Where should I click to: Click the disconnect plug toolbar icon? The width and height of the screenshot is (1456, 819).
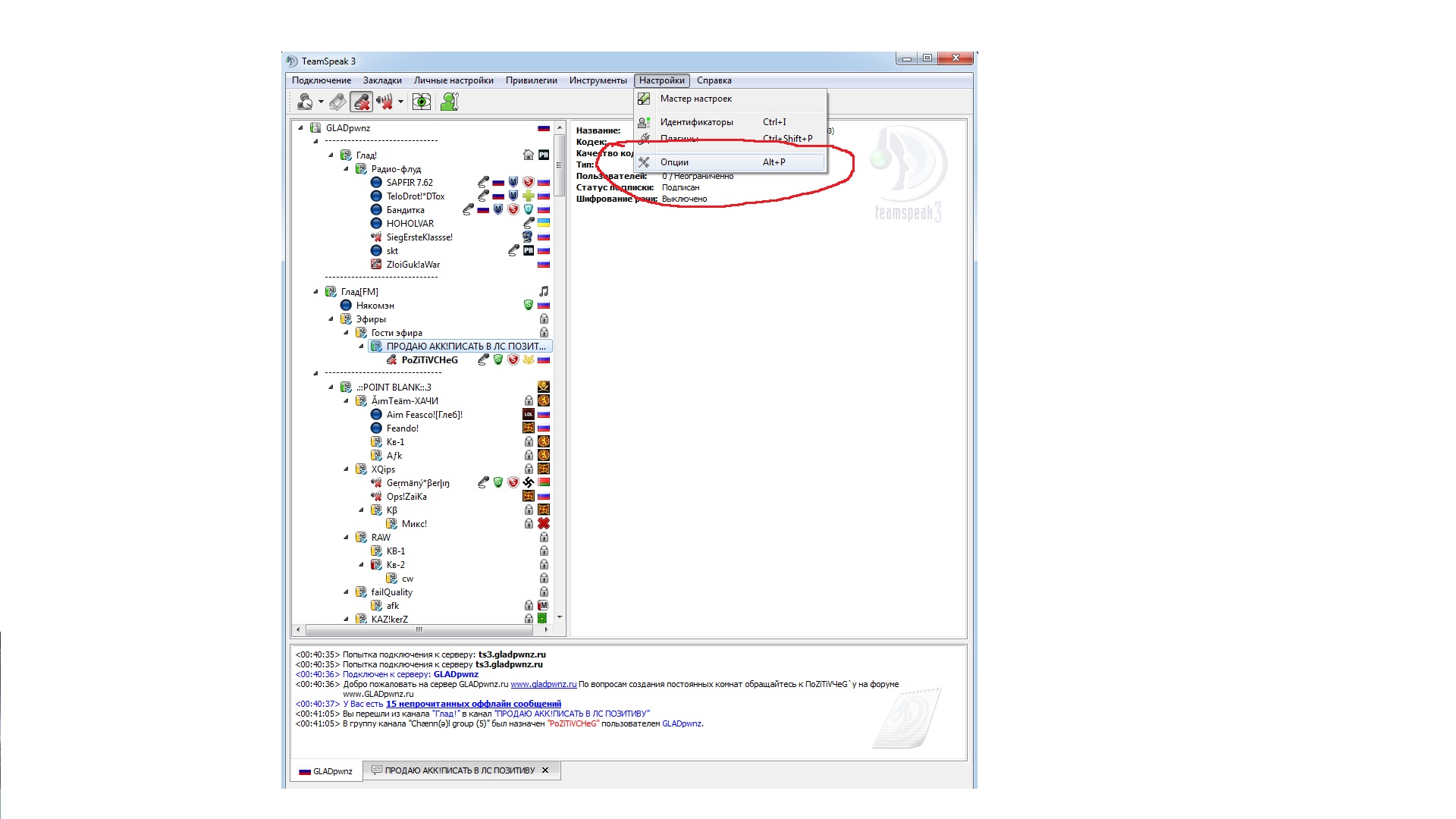[338, 102]
